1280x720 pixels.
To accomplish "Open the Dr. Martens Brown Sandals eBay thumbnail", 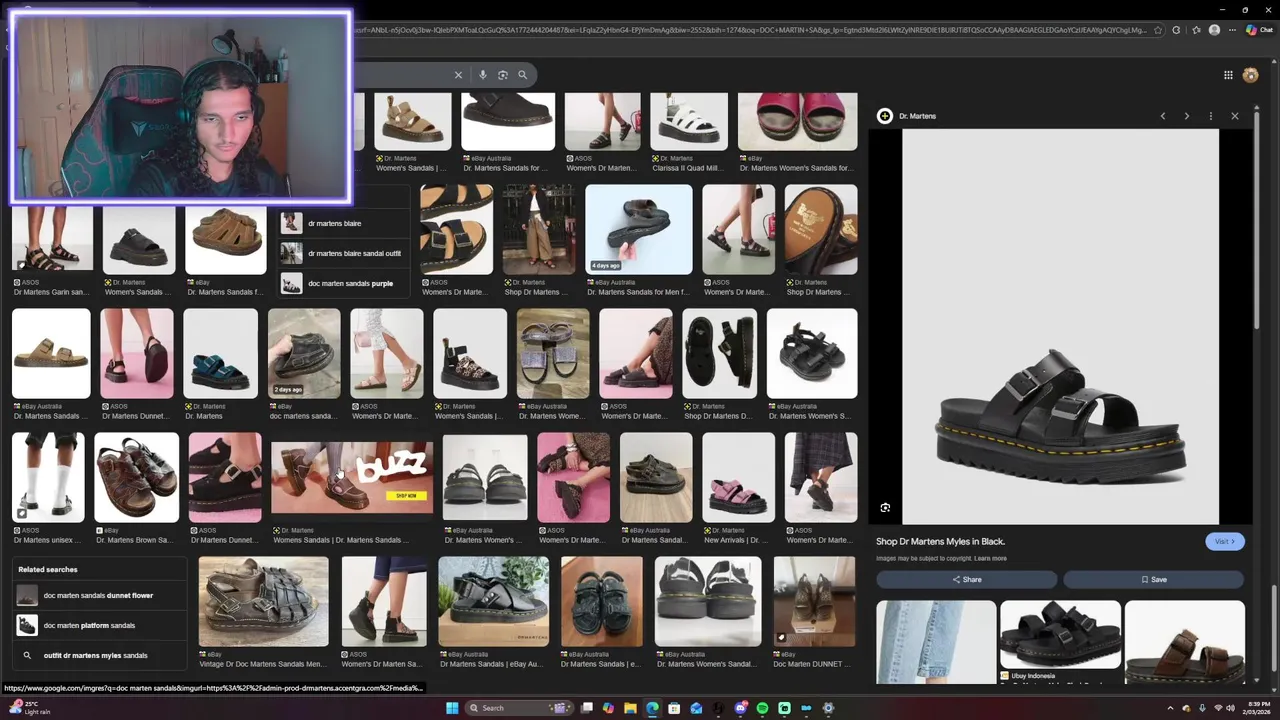I will click(136, 477).
